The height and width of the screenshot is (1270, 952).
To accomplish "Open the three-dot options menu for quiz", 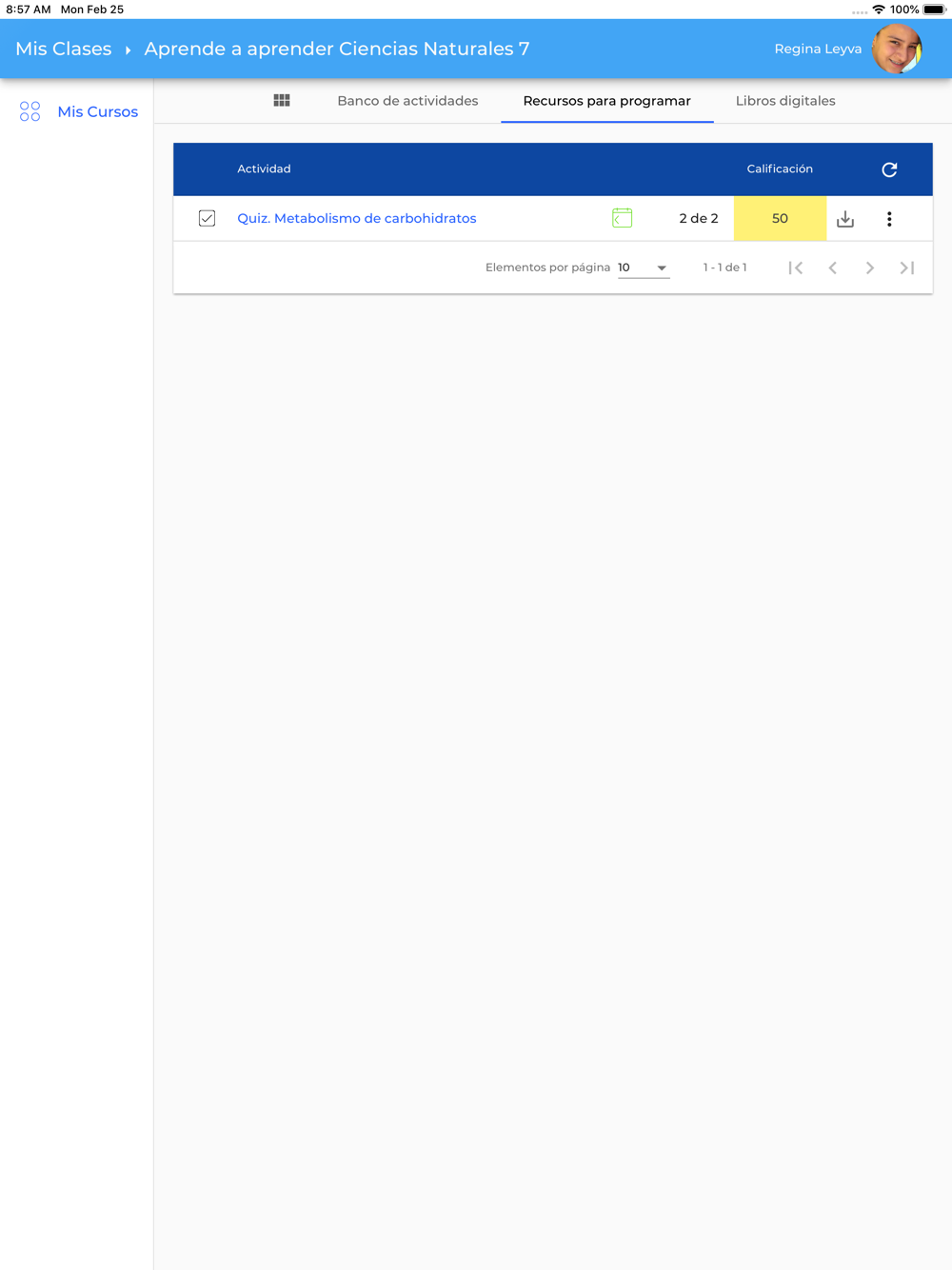I will pyautogui.click(x=889, y=219).
